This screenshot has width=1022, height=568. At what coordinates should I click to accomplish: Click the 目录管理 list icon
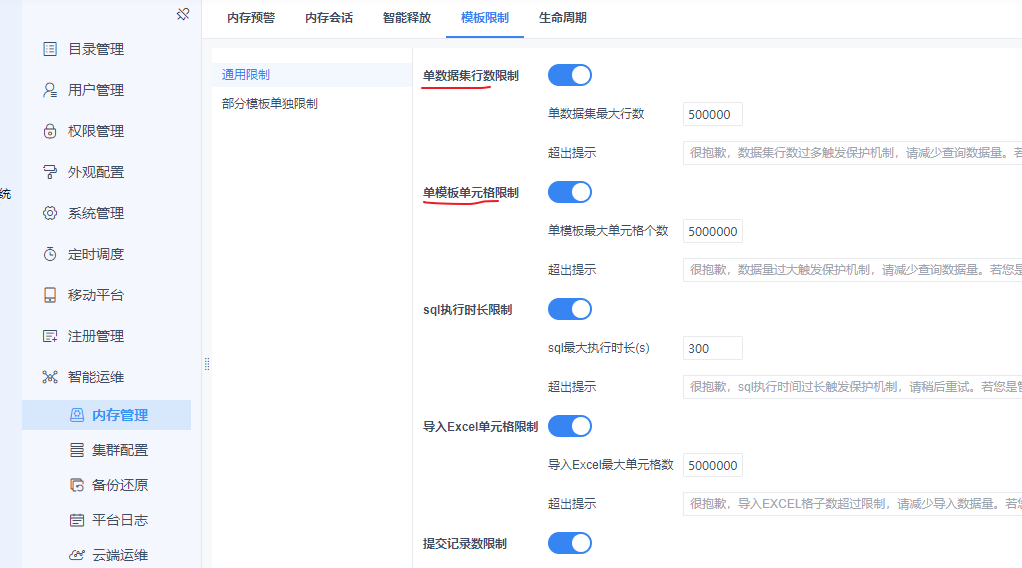coord(50,49)
